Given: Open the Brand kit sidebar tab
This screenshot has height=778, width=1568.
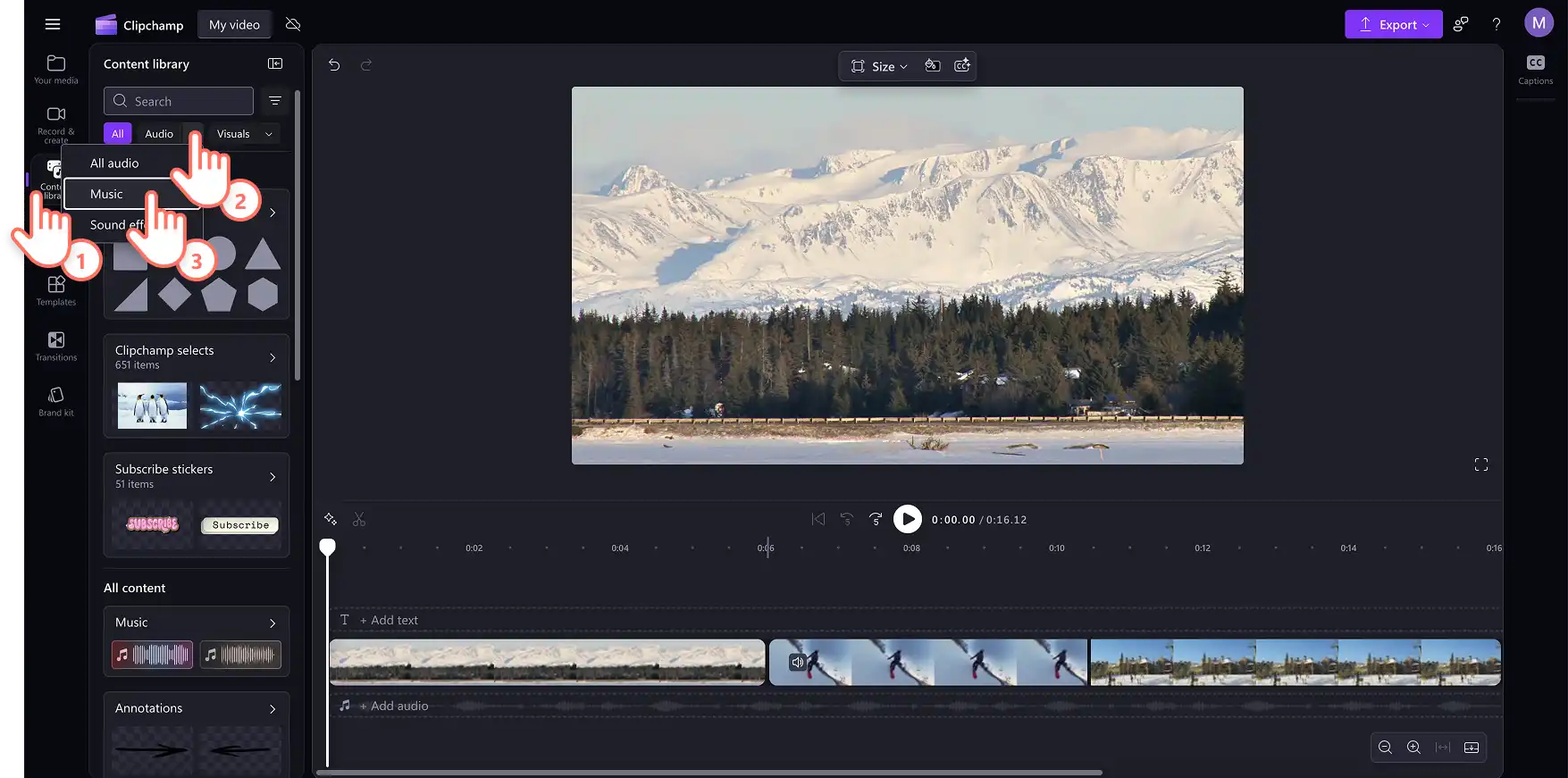Looking at the screenshot, I should click(x=56, y=401).
